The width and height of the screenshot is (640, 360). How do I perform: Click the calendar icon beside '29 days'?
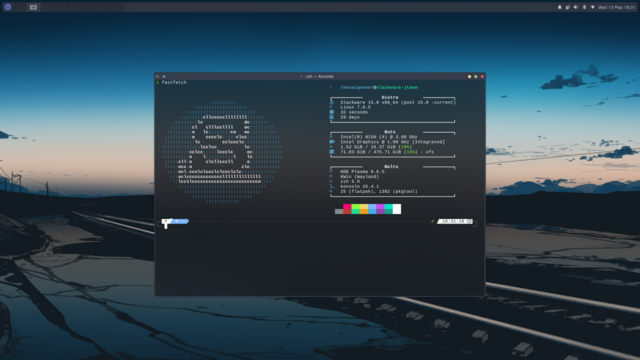331,117
